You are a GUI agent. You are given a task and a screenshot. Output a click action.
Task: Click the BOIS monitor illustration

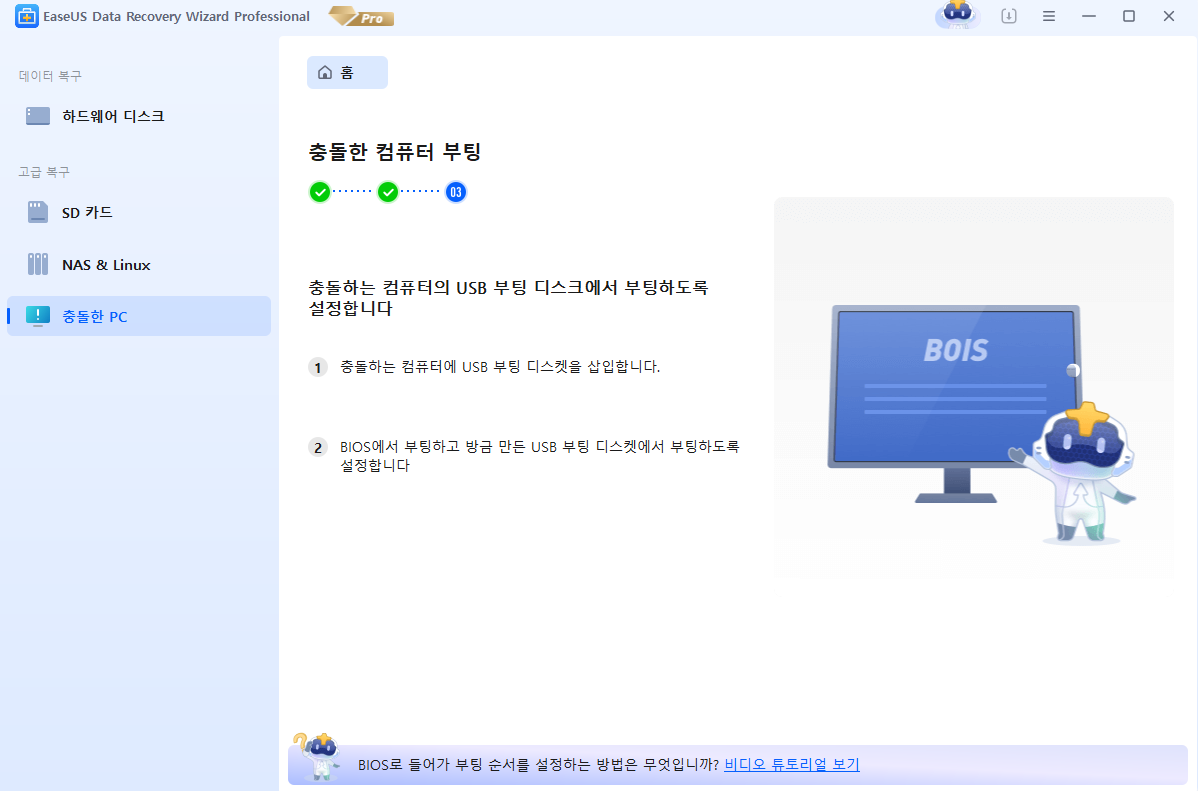[955, 404]
